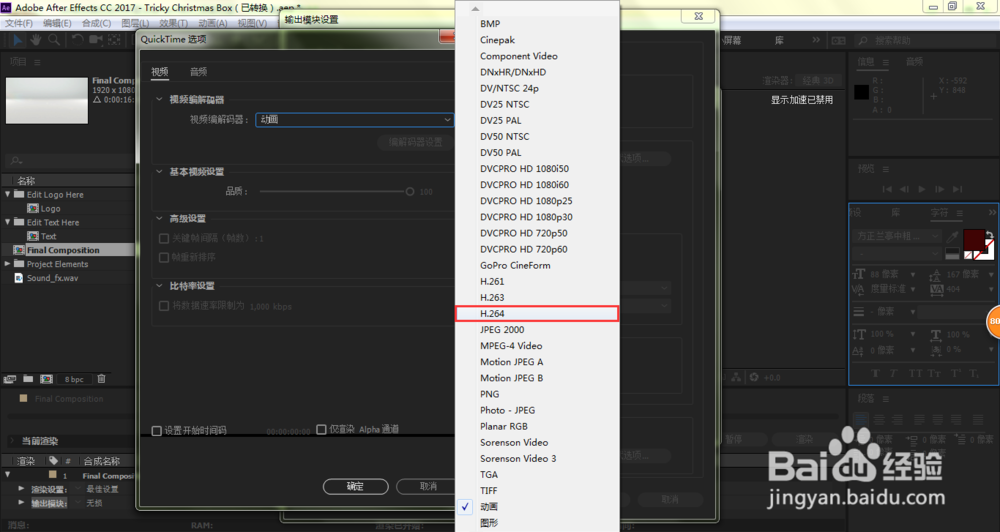
Task: Toggle the frame reordering checkbox
Action: (164, 258)
